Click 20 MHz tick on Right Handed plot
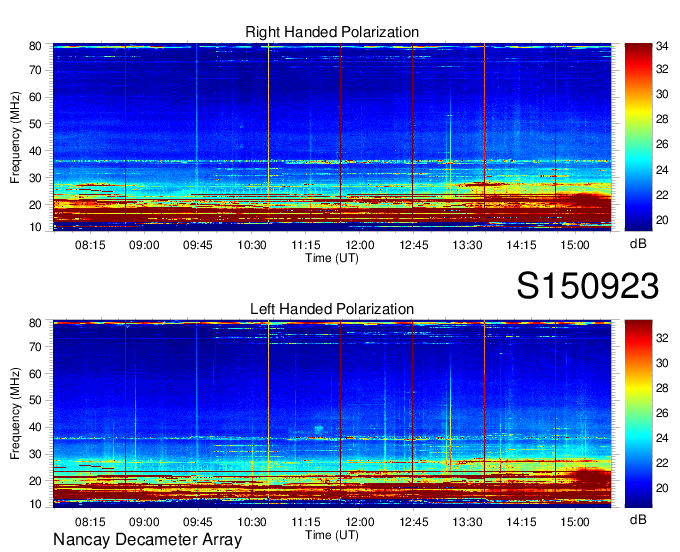This screenshot has height=552, width=680. click(x=35, y=205)
